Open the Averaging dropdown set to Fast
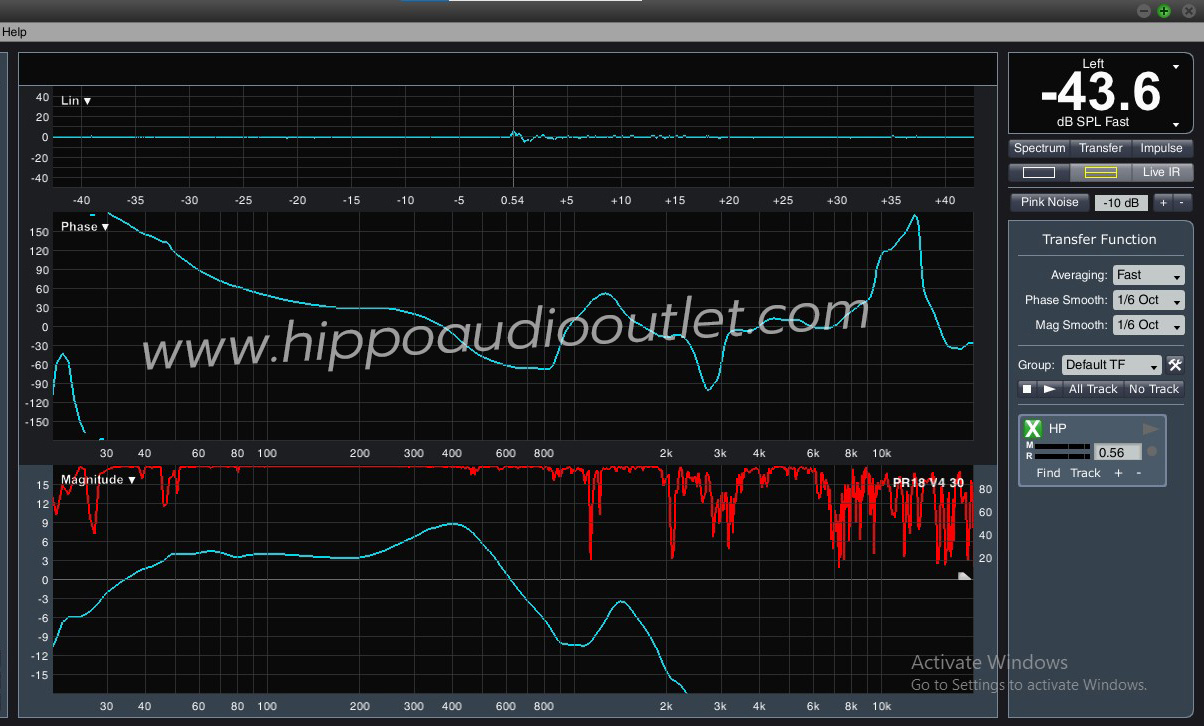Screen dimensions: 1204x726 1149,275
